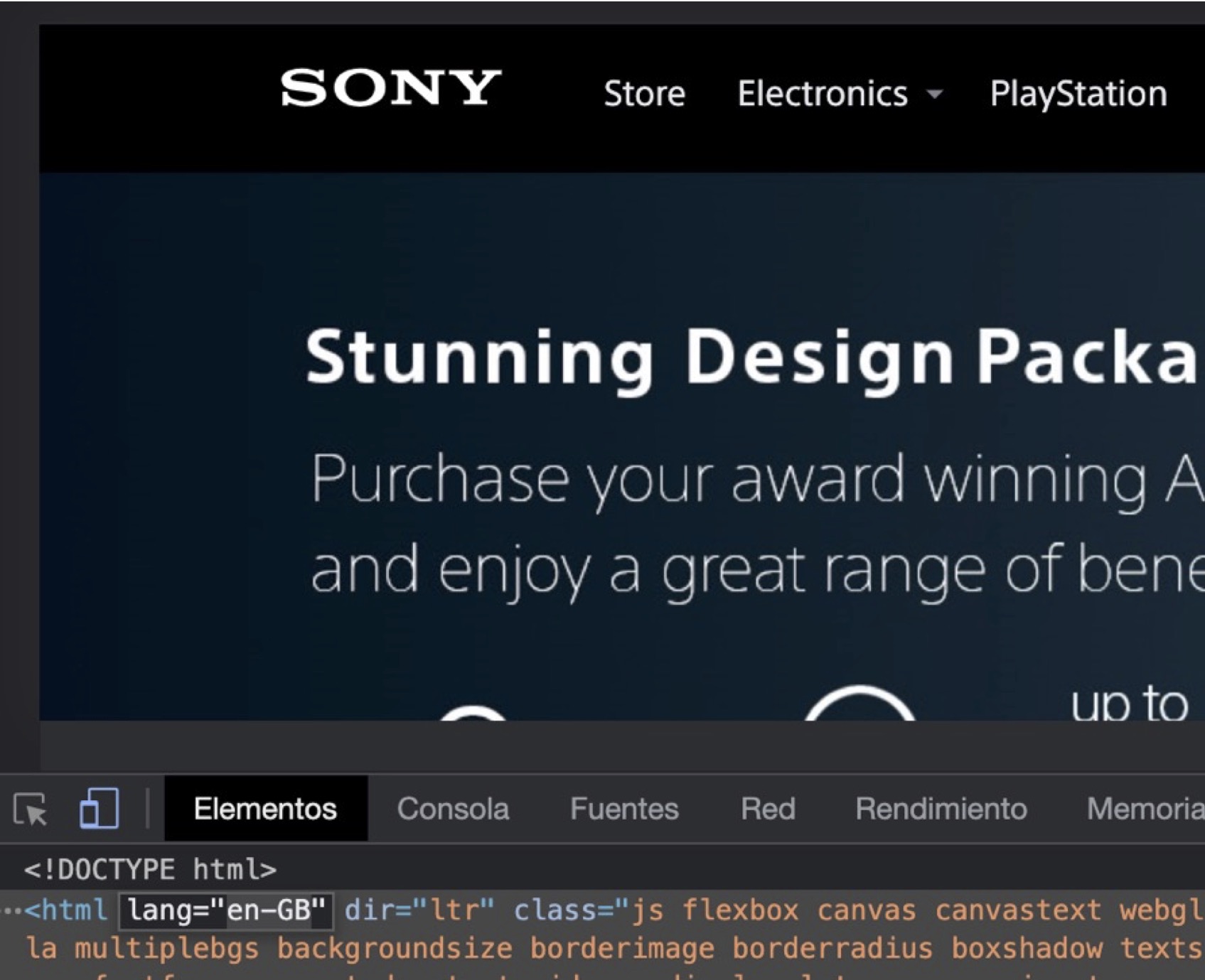1205x980 pixels.
Task: Open the PlayStation navigation link
Action: coord(1078,94)
